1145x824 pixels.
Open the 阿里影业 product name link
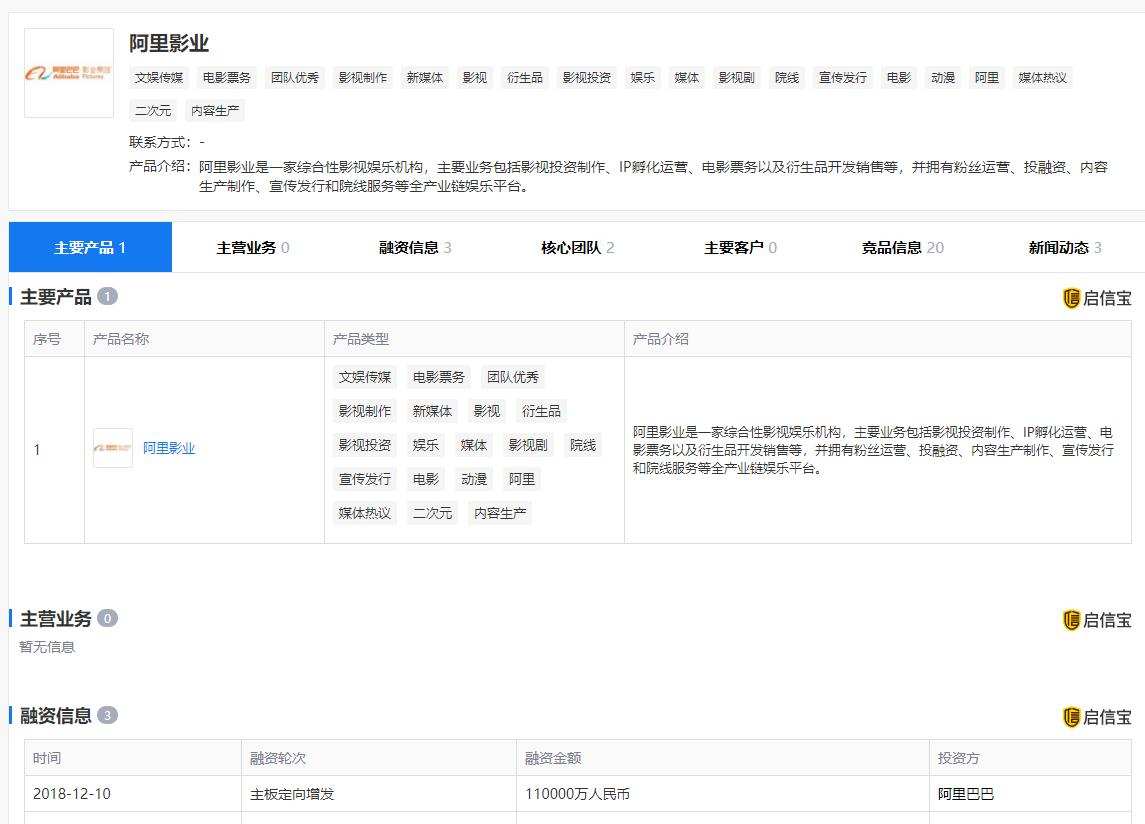coord(169,447)
